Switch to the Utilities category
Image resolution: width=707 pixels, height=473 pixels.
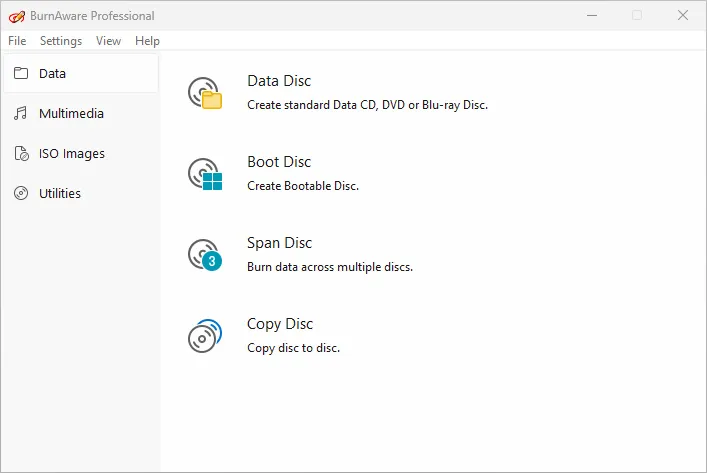81,193
